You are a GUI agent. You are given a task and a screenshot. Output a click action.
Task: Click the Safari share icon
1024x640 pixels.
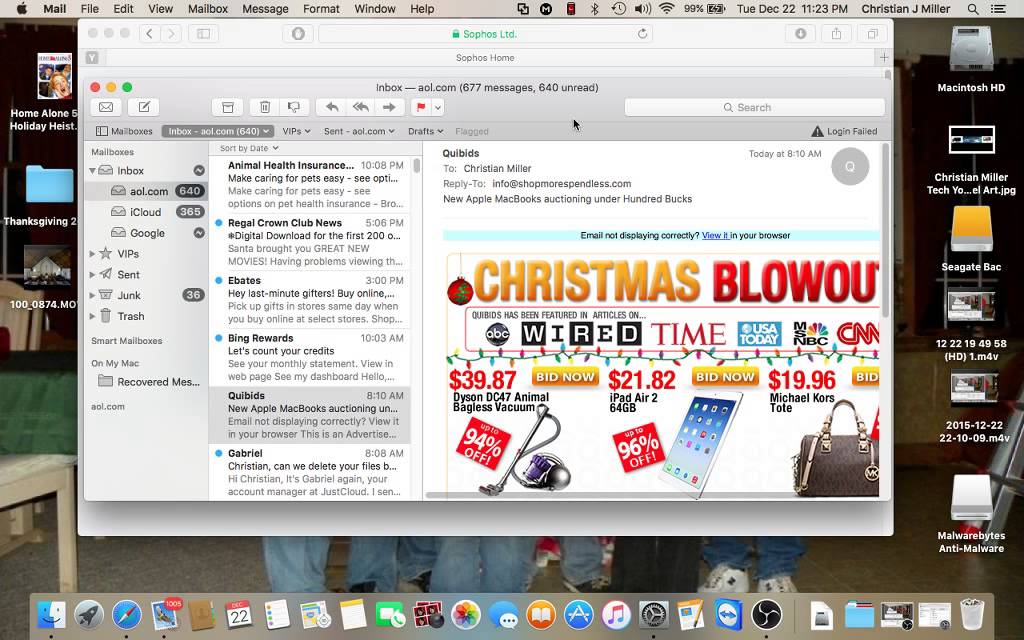837,34
